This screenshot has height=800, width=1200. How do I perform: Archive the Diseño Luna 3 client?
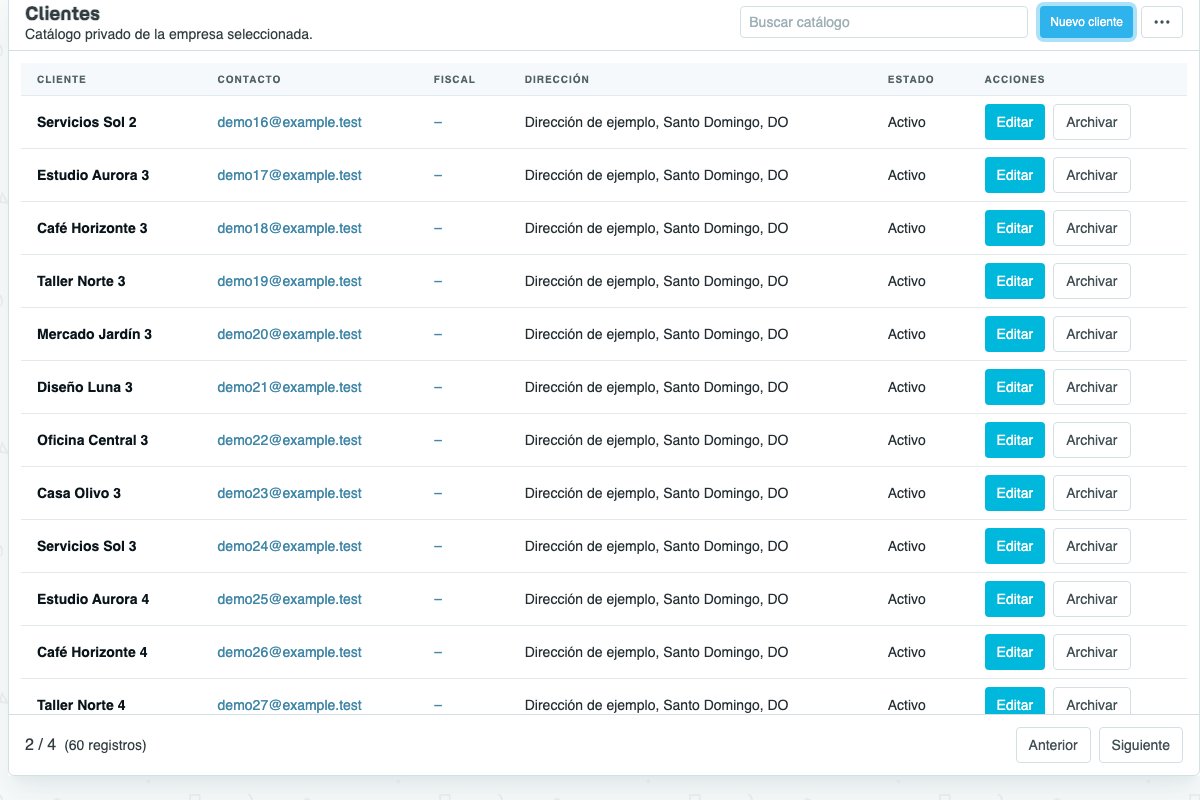pyautogui.click(x=1092, y=387)
